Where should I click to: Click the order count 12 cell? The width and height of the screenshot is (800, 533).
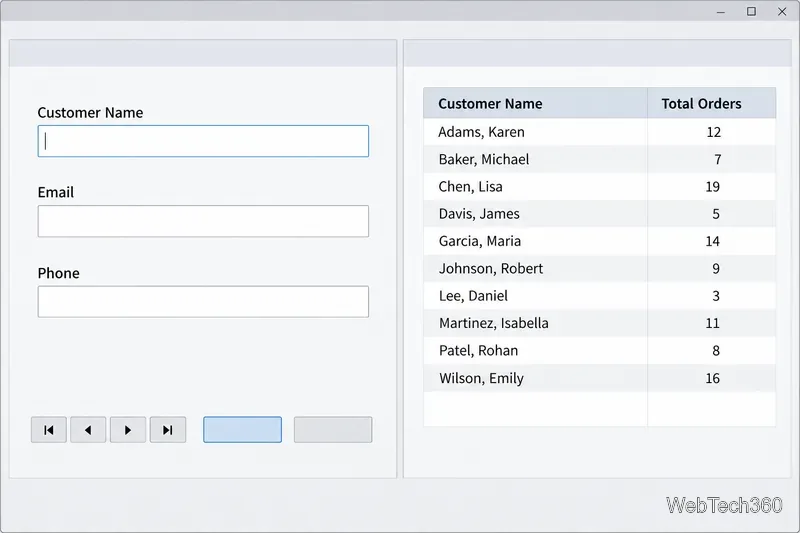pos(712,132)
